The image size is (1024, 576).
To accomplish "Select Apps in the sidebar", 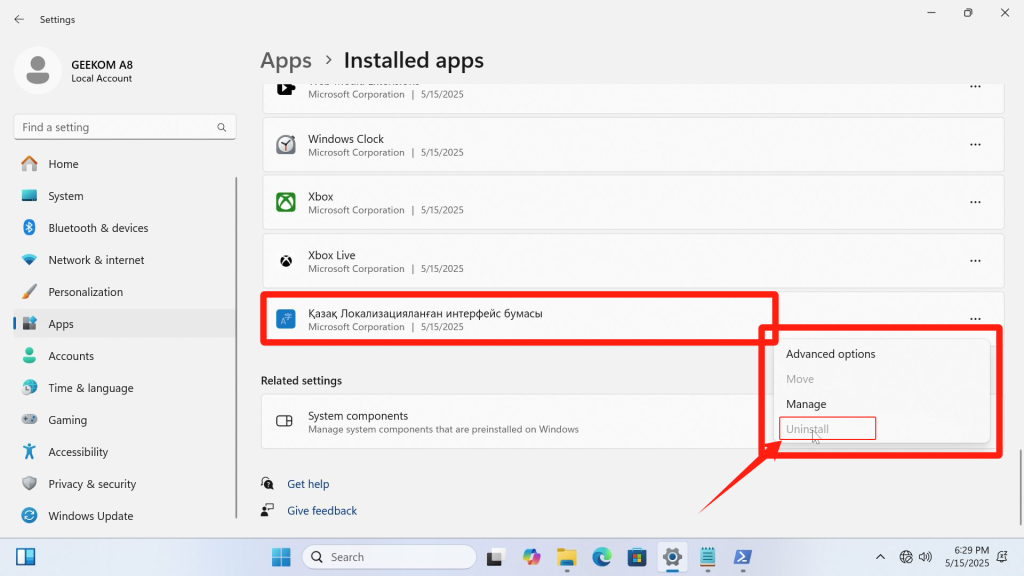I will click(x=124, y=324).
